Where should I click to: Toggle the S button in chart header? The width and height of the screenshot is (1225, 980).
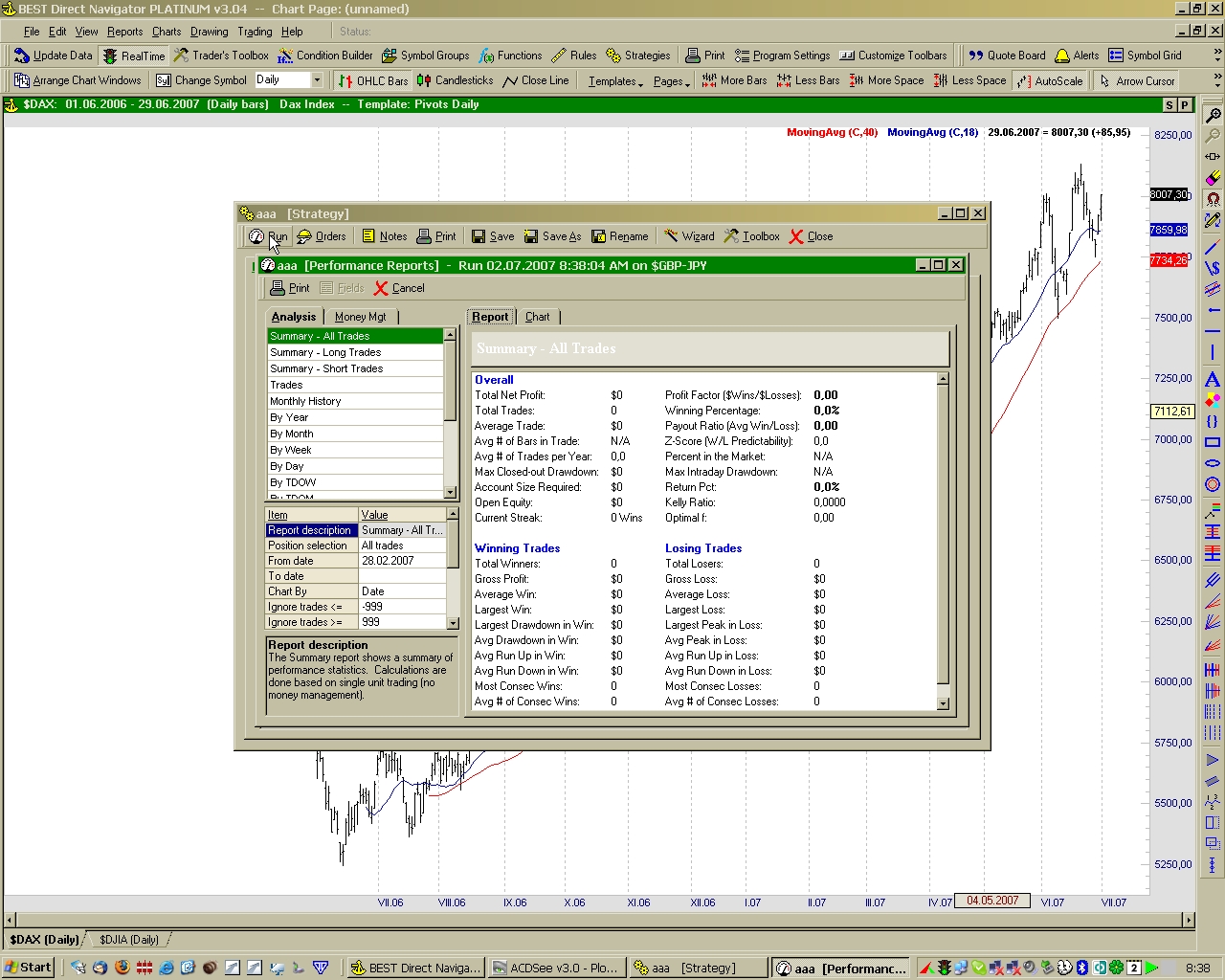(1169, 104)
